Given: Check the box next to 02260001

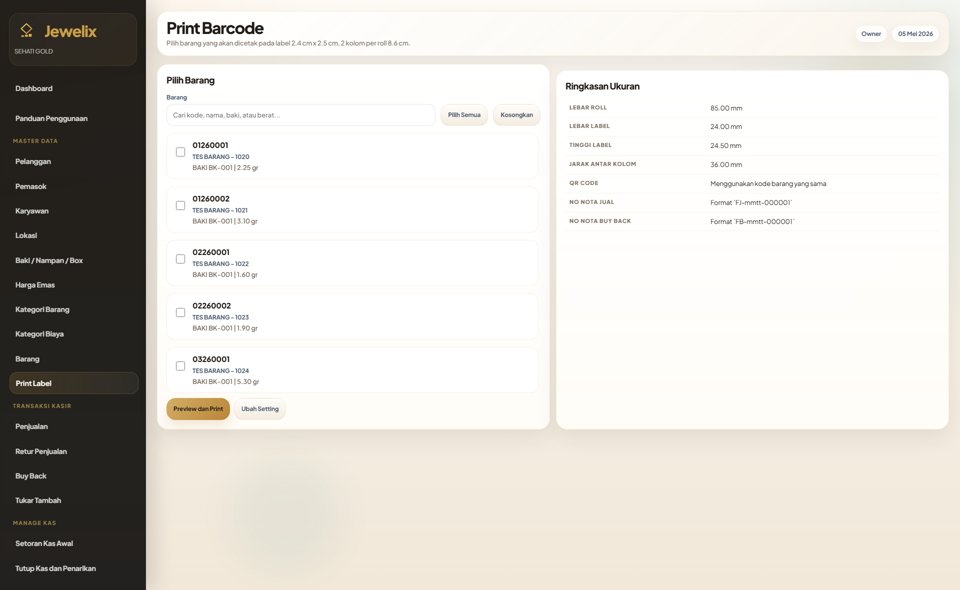Looking at the screenshot, I should 181,259.
